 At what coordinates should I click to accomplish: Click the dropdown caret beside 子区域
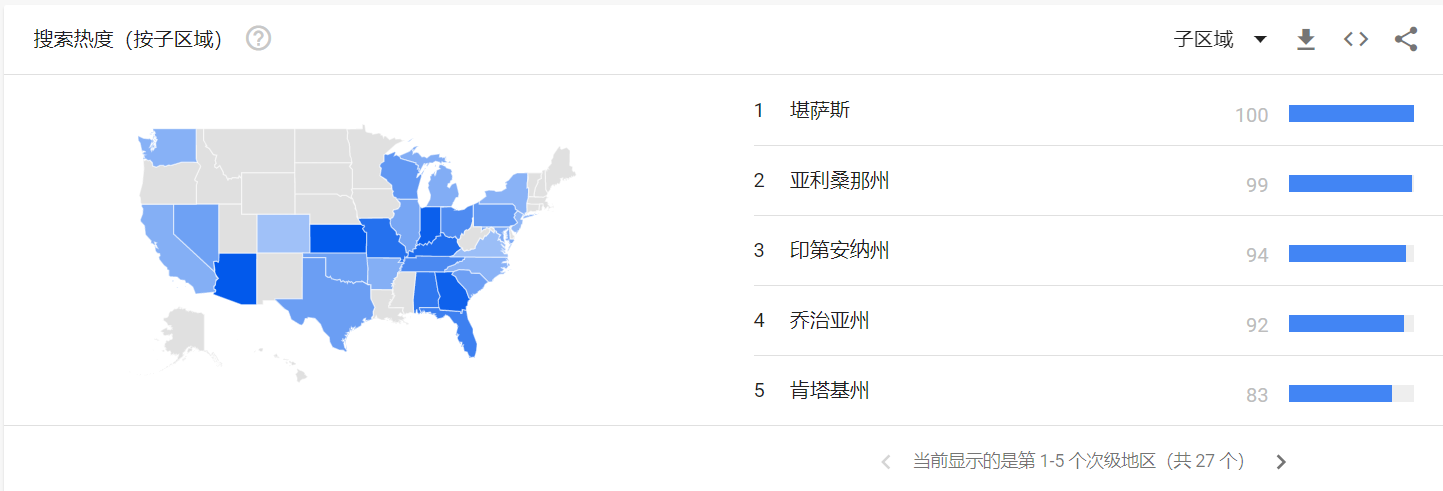click(x=1260, y=39)
